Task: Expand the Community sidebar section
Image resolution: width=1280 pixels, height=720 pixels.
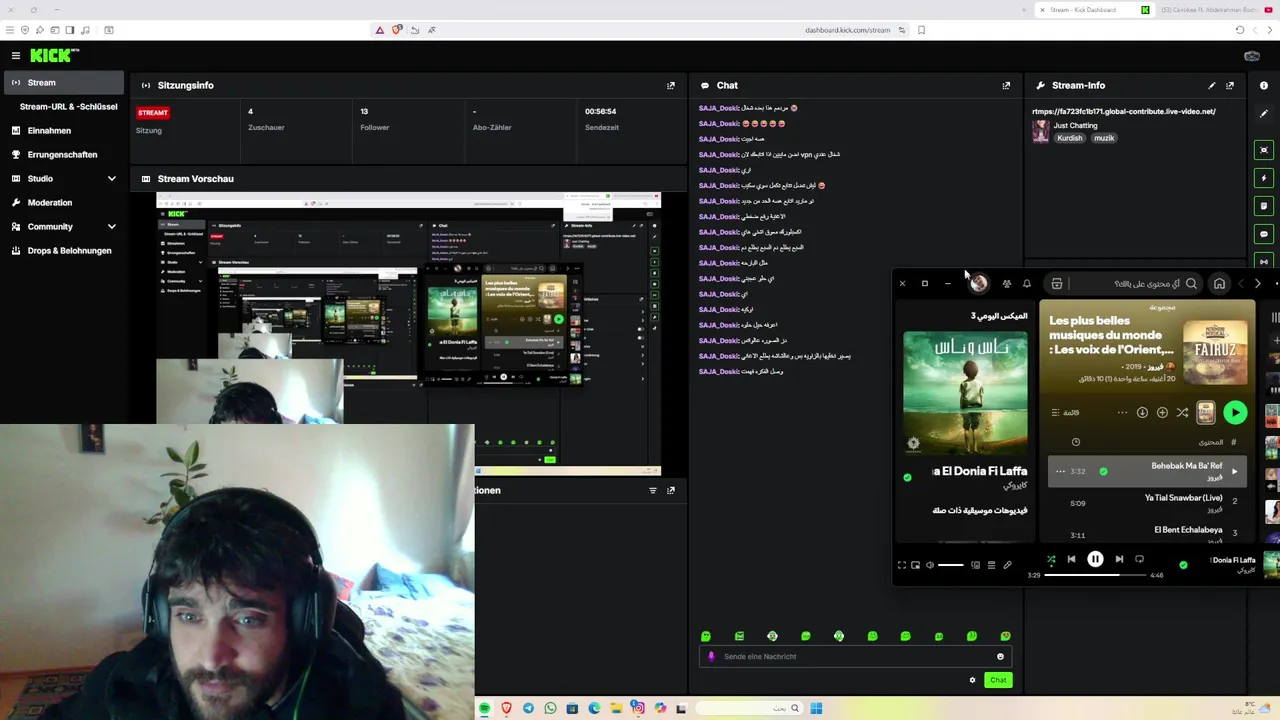Action: [64, 227]
